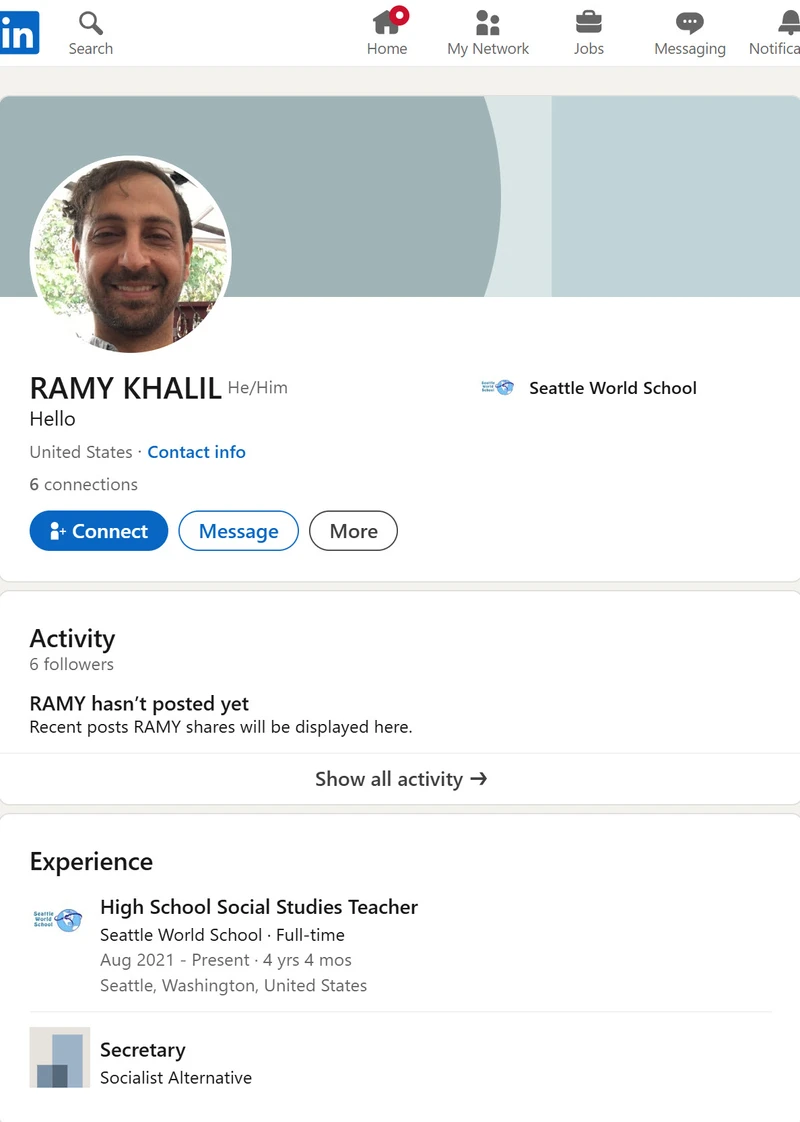Click Seattle World School logo in Experience
800x1122 pixels.
[x=58, y=920]
